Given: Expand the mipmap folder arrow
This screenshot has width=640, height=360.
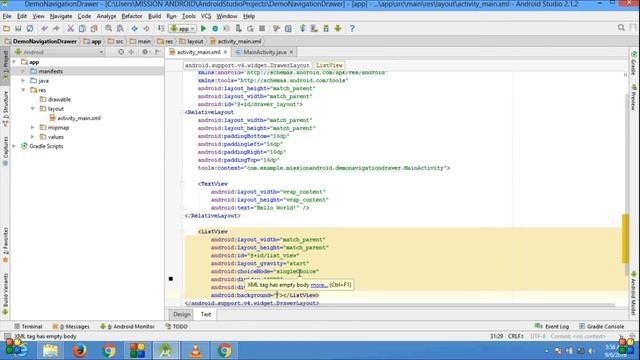Looking at the screenshot, I should pos(33,127).
